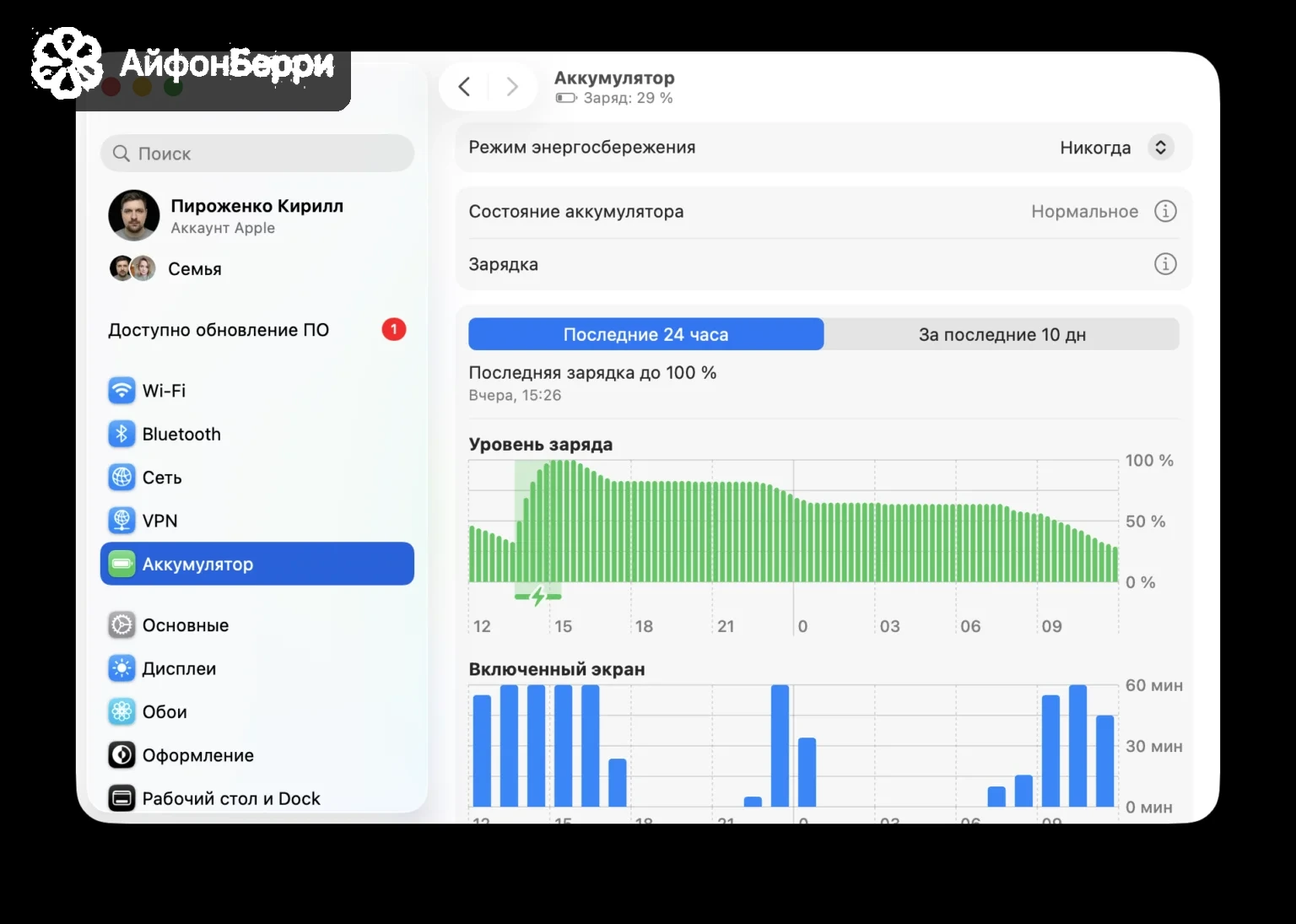Click the Пироженко Кирилл profile photo
The height and width of the screenshot is (924, 1296).
pyautogui.click(x=134, y=215)
